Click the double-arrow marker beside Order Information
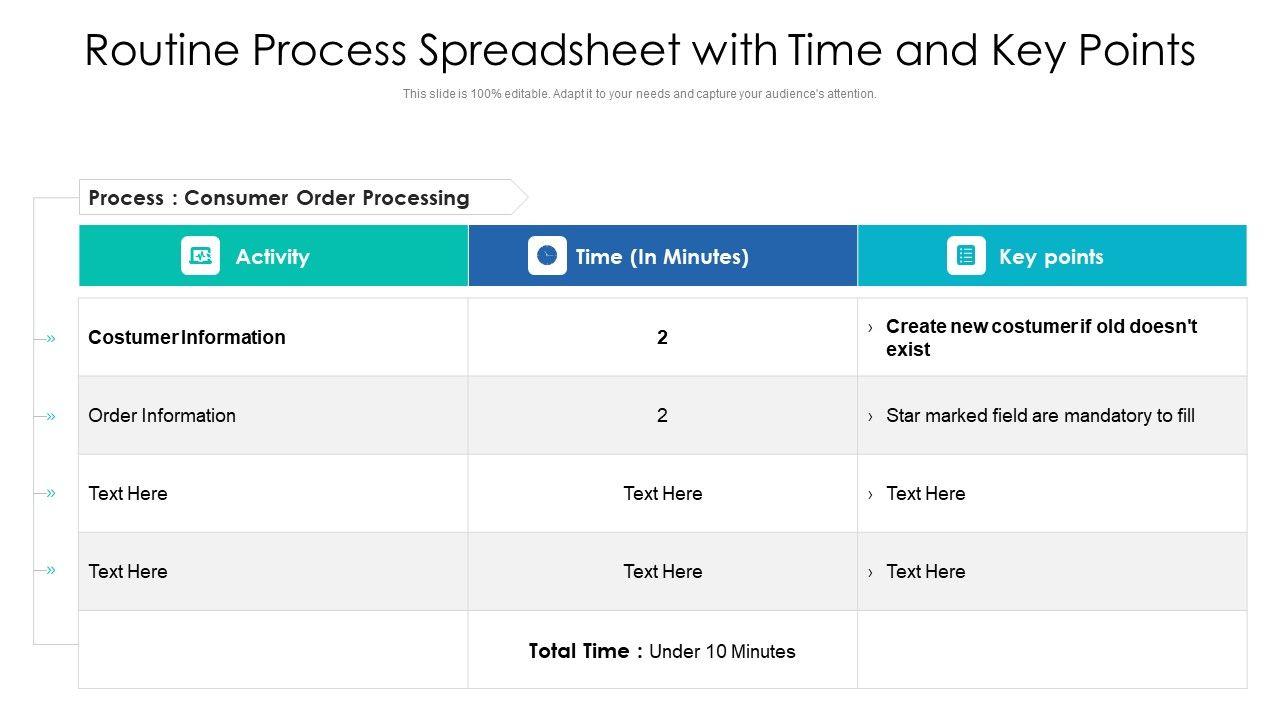Image resolution: width=1280 pixels, height=720 pixels. click(x=50, y=416)
